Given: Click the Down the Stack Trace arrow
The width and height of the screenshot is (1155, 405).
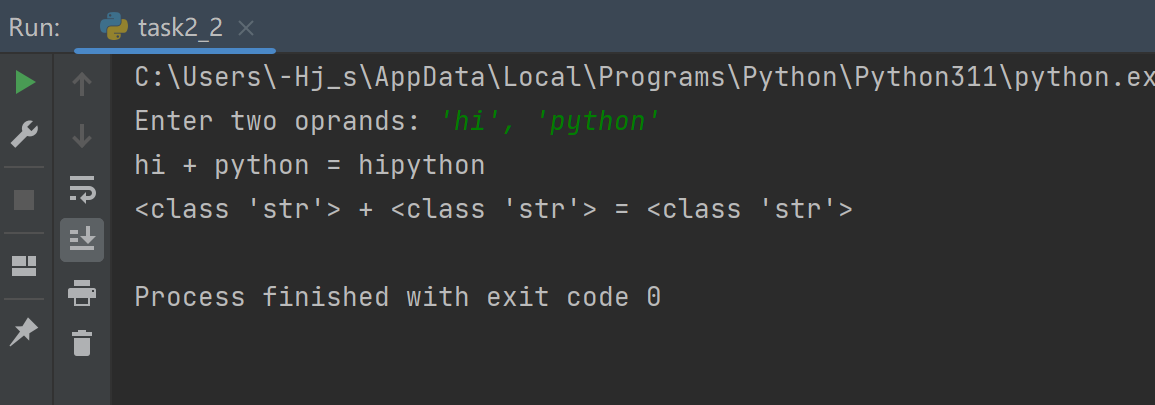Looking at the screenshot, I should (82, 135).
